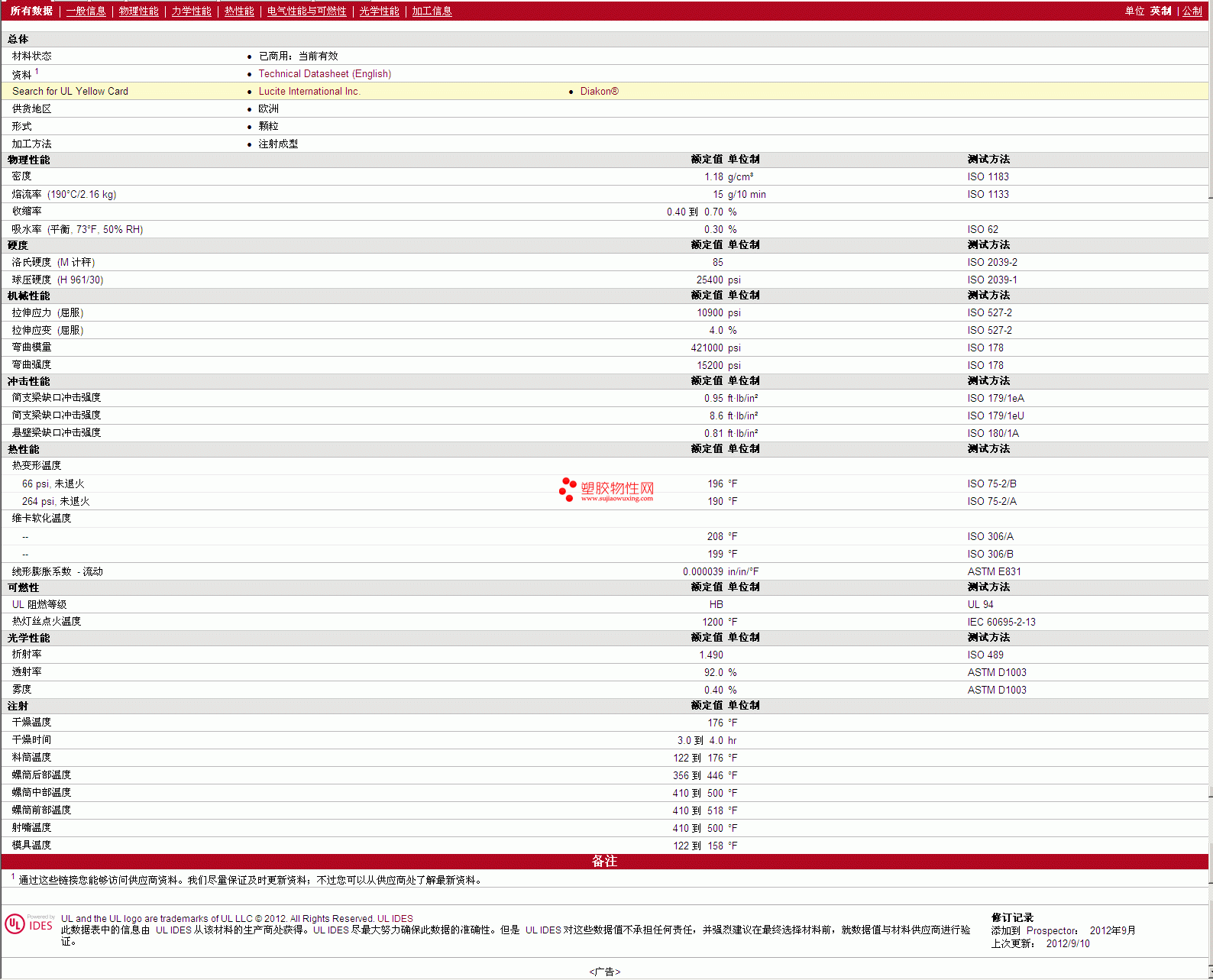Image resolution: width=1213 pixels, height=980 pixels.
Task: Open the 电气性能与可燃性 tab
Action: pos(306,11)
